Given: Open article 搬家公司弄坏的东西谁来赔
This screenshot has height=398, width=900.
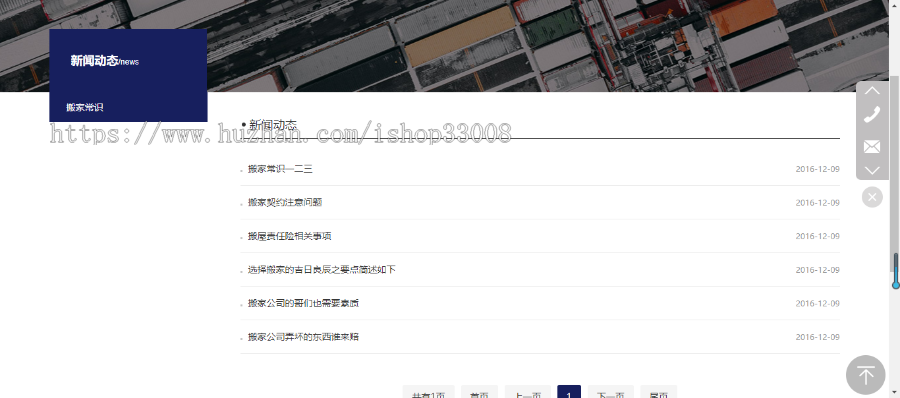Looking at the screenshot, I should tap(303, 337).
